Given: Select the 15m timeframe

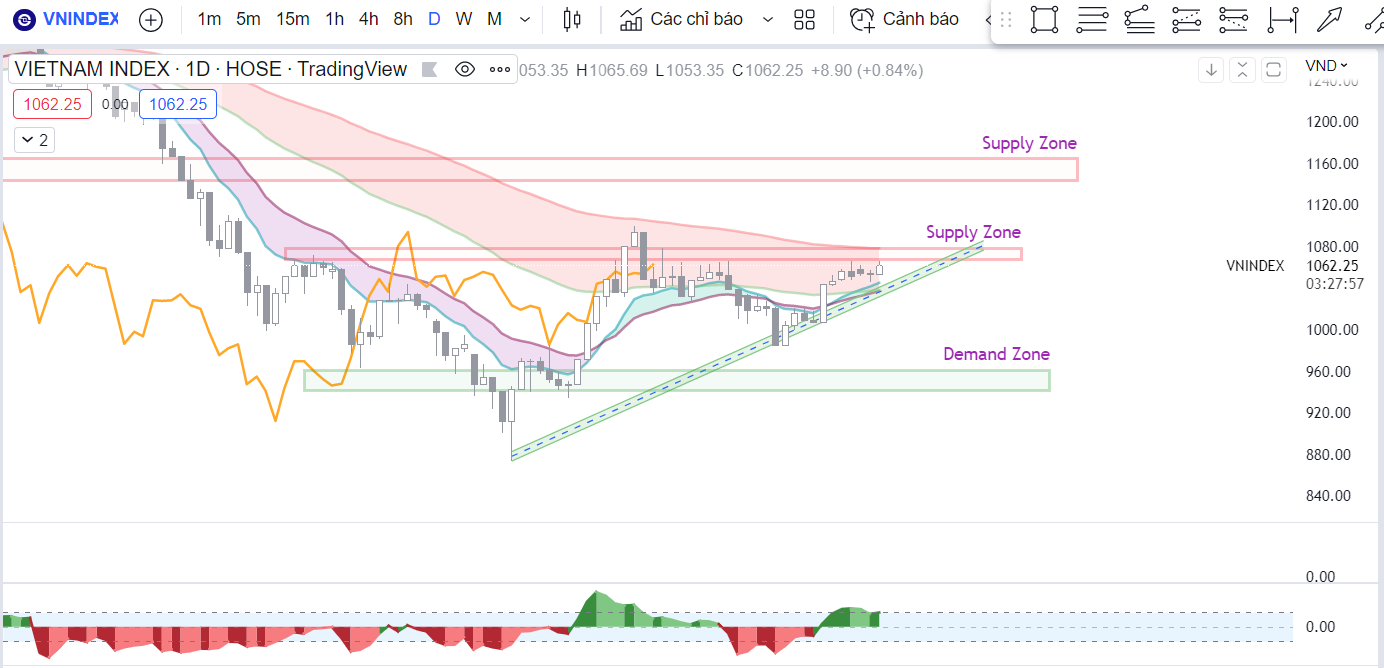Looking at the screenshot, I should coord(293,19).
